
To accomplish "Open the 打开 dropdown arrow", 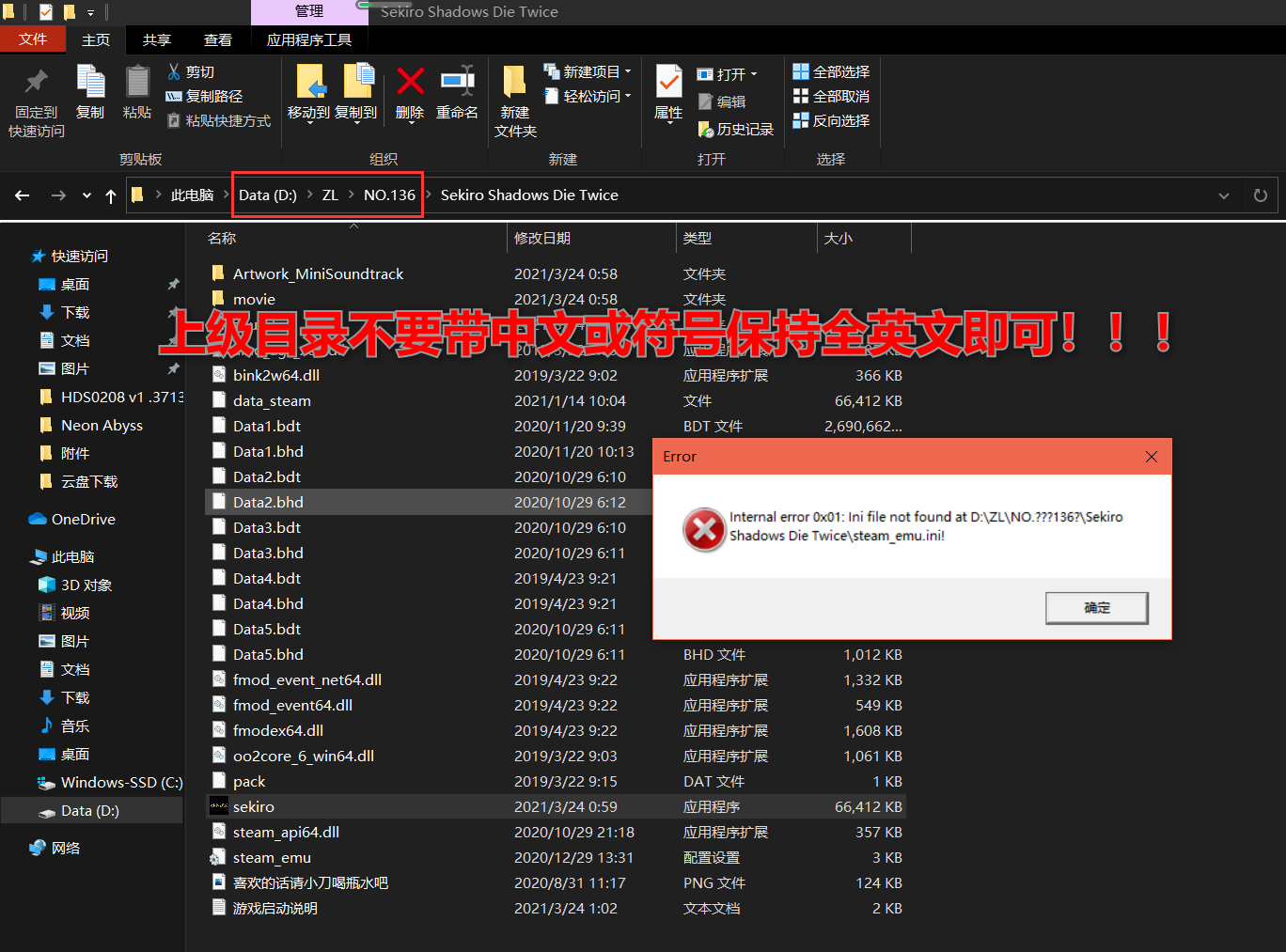I will click(752, 73).
